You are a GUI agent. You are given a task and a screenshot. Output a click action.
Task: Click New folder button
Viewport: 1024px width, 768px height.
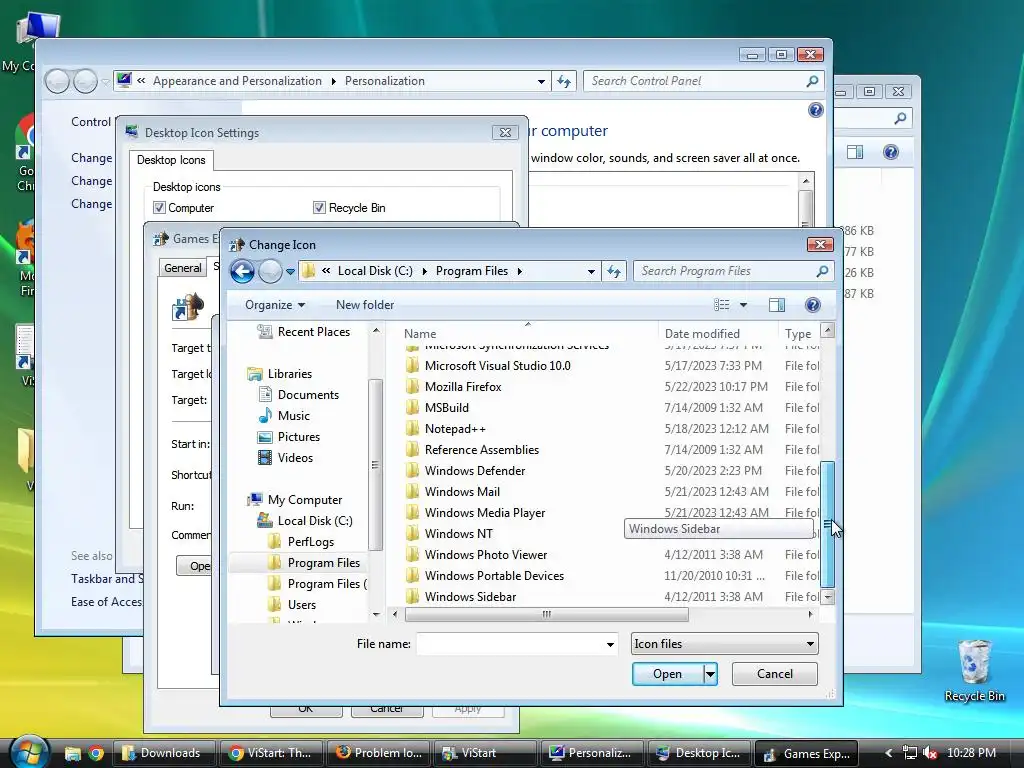(365, 305)
